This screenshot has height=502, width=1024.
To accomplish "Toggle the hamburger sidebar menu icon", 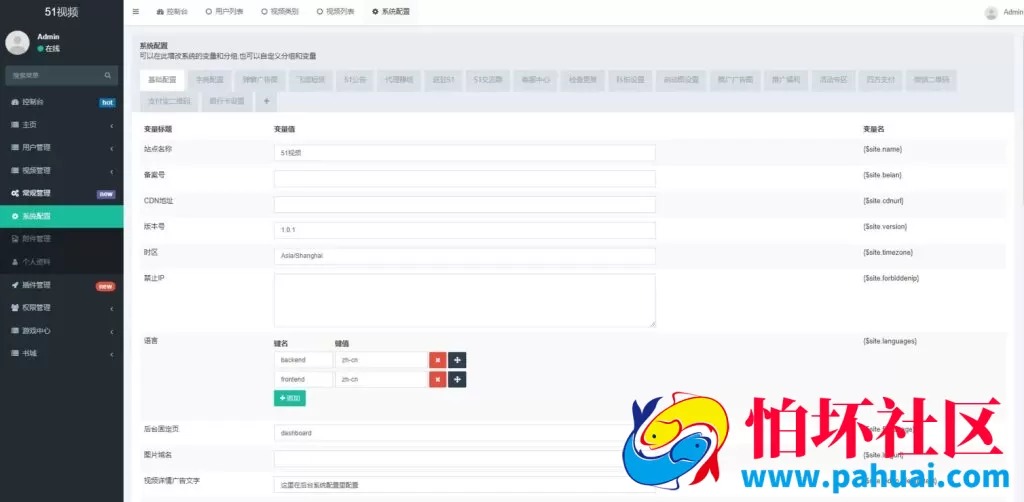I will click(136, 12).
